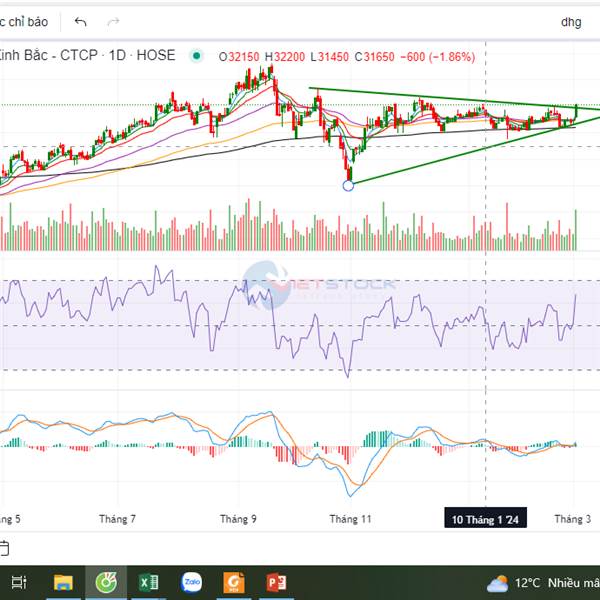This screenshot has width=600, height=600.
Task: Select the volume bars pane
Action: coord(287,226)
